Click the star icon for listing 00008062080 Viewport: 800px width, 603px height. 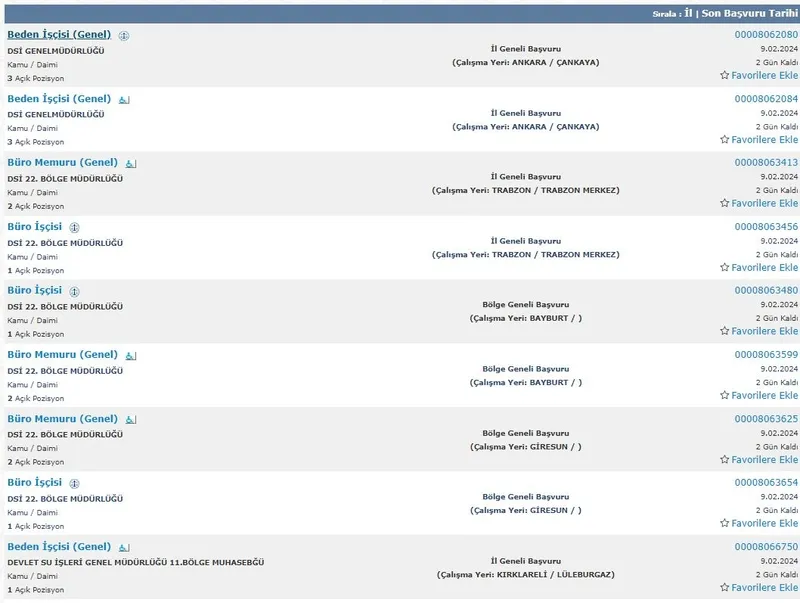click(x=724, y=75)
